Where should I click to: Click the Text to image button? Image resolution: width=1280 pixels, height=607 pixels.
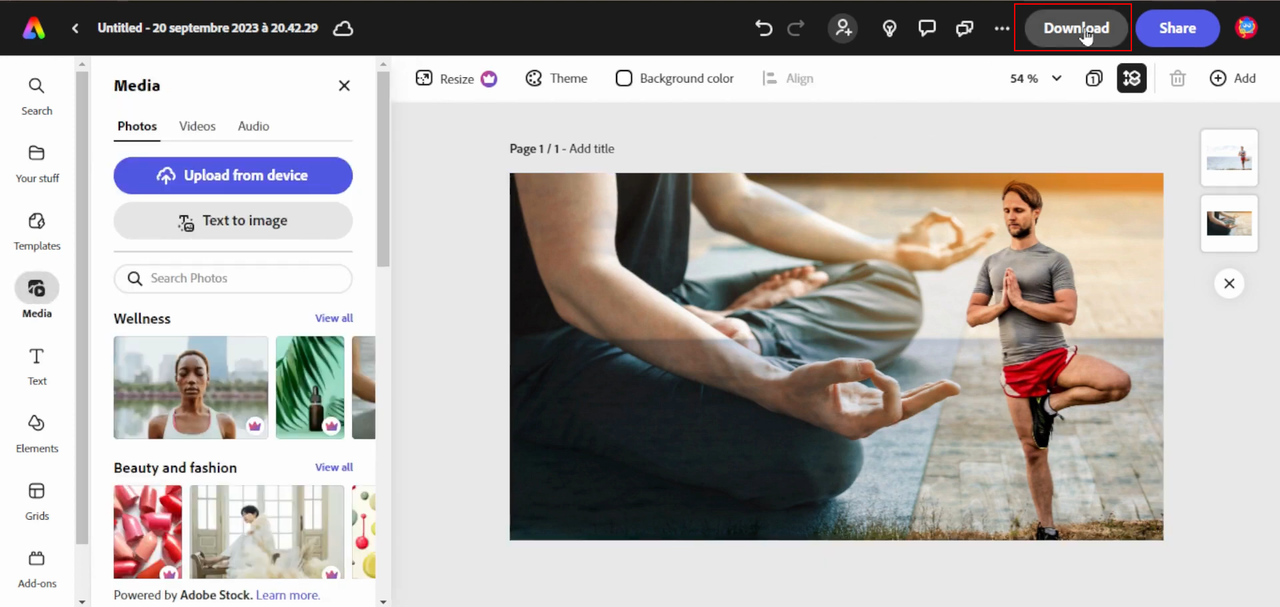pyautogui.click(x=233, y=221)
